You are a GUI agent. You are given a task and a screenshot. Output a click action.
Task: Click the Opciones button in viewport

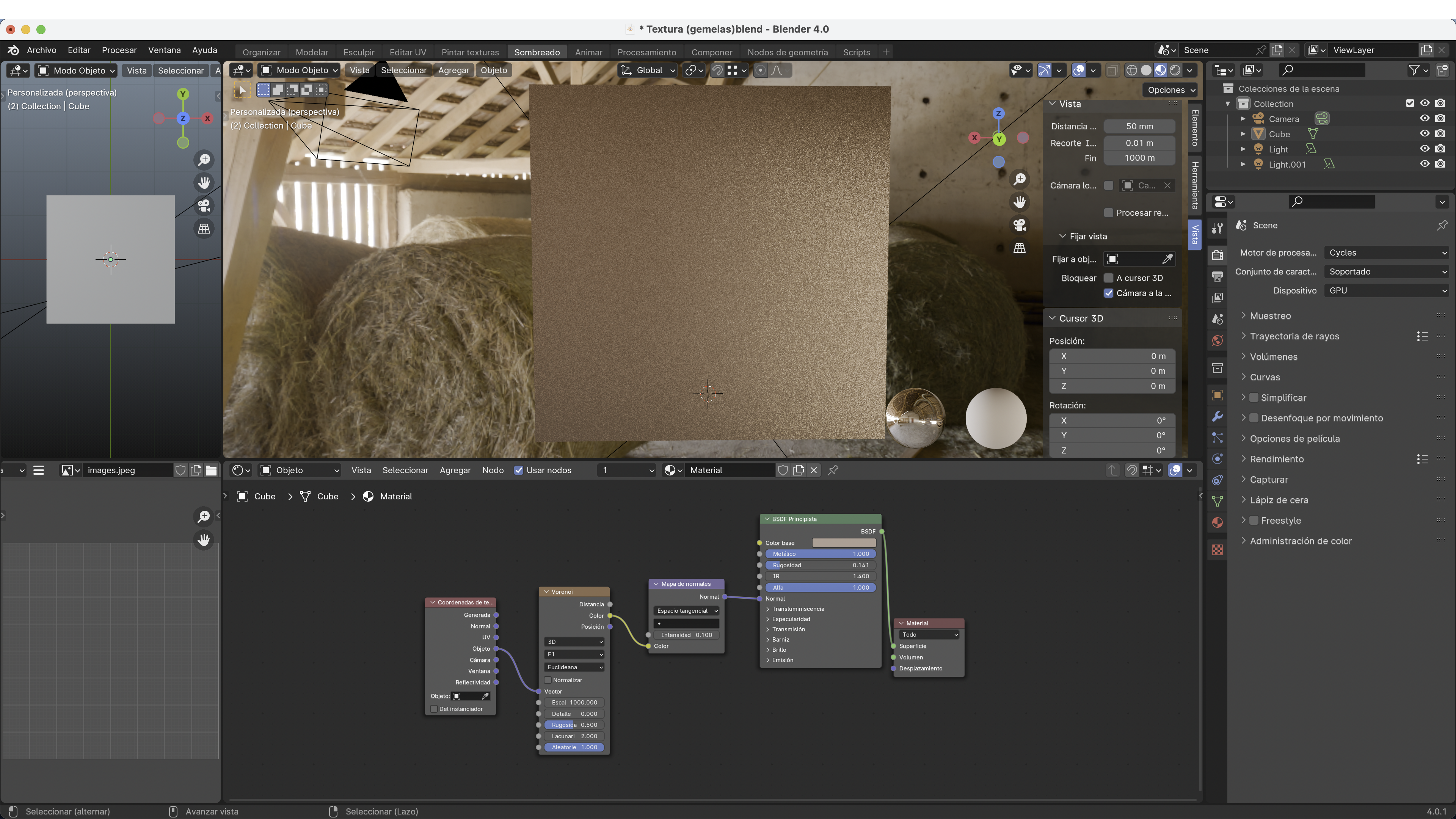click(x=1170, y=90)
